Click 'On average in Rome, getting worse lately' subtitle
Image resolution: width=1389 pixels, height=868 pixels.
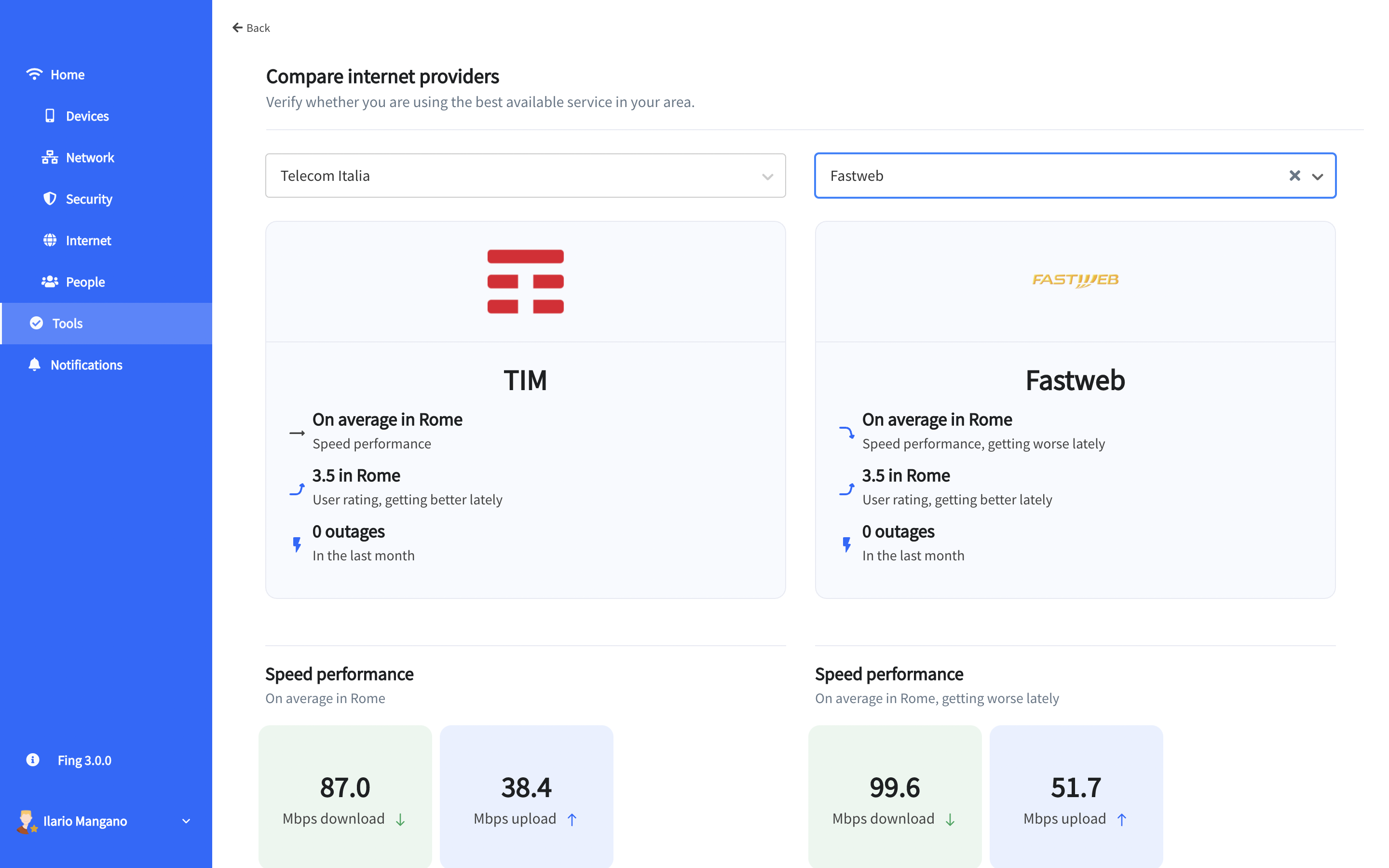pos(937,699)
